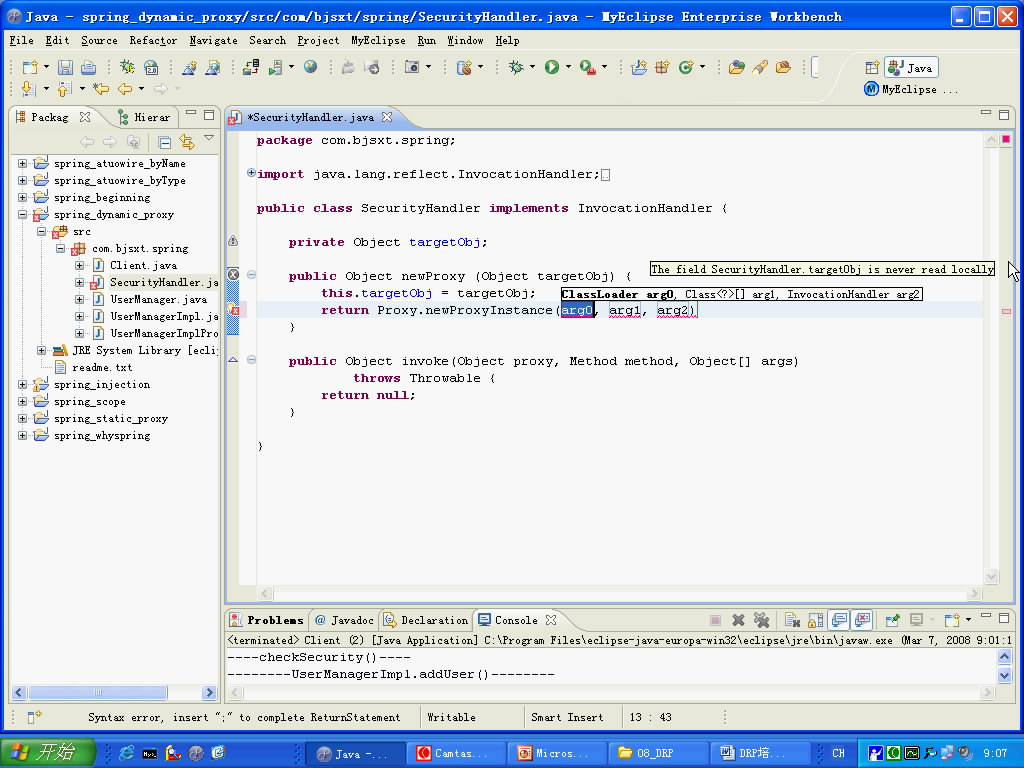Expand the collapsed import statements

251,173
